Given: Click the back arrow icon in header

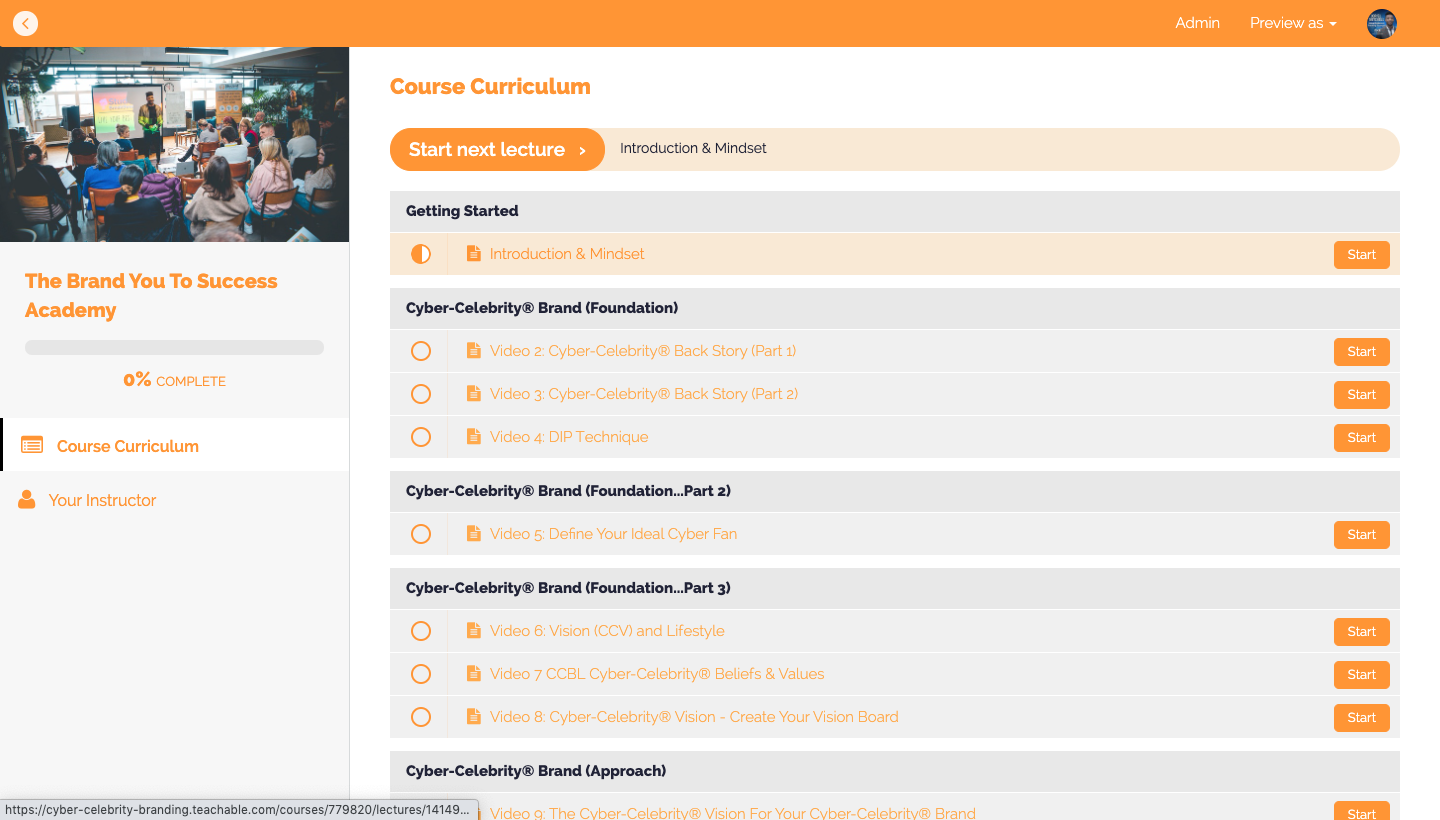Looking at the screenshot, I should pos(25,23).
